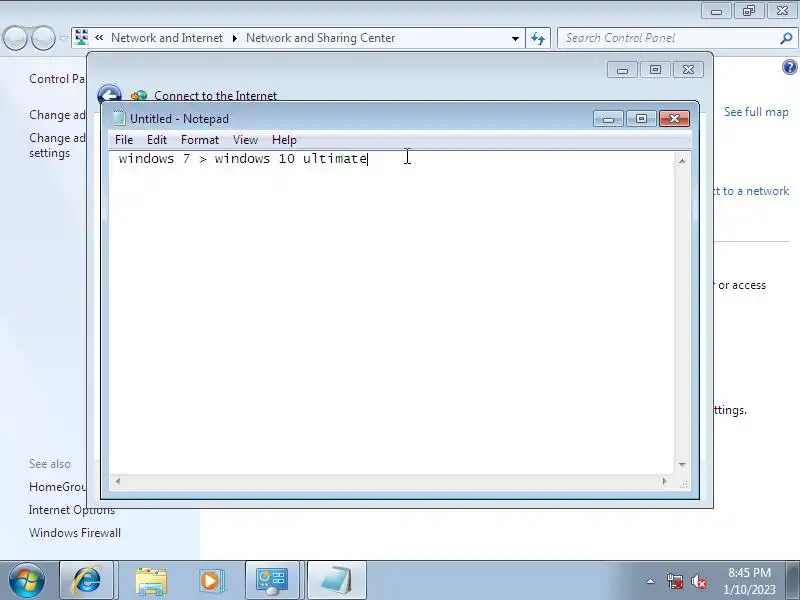
Task: Close the Untitled Notepad window
Action: (674, 119)
